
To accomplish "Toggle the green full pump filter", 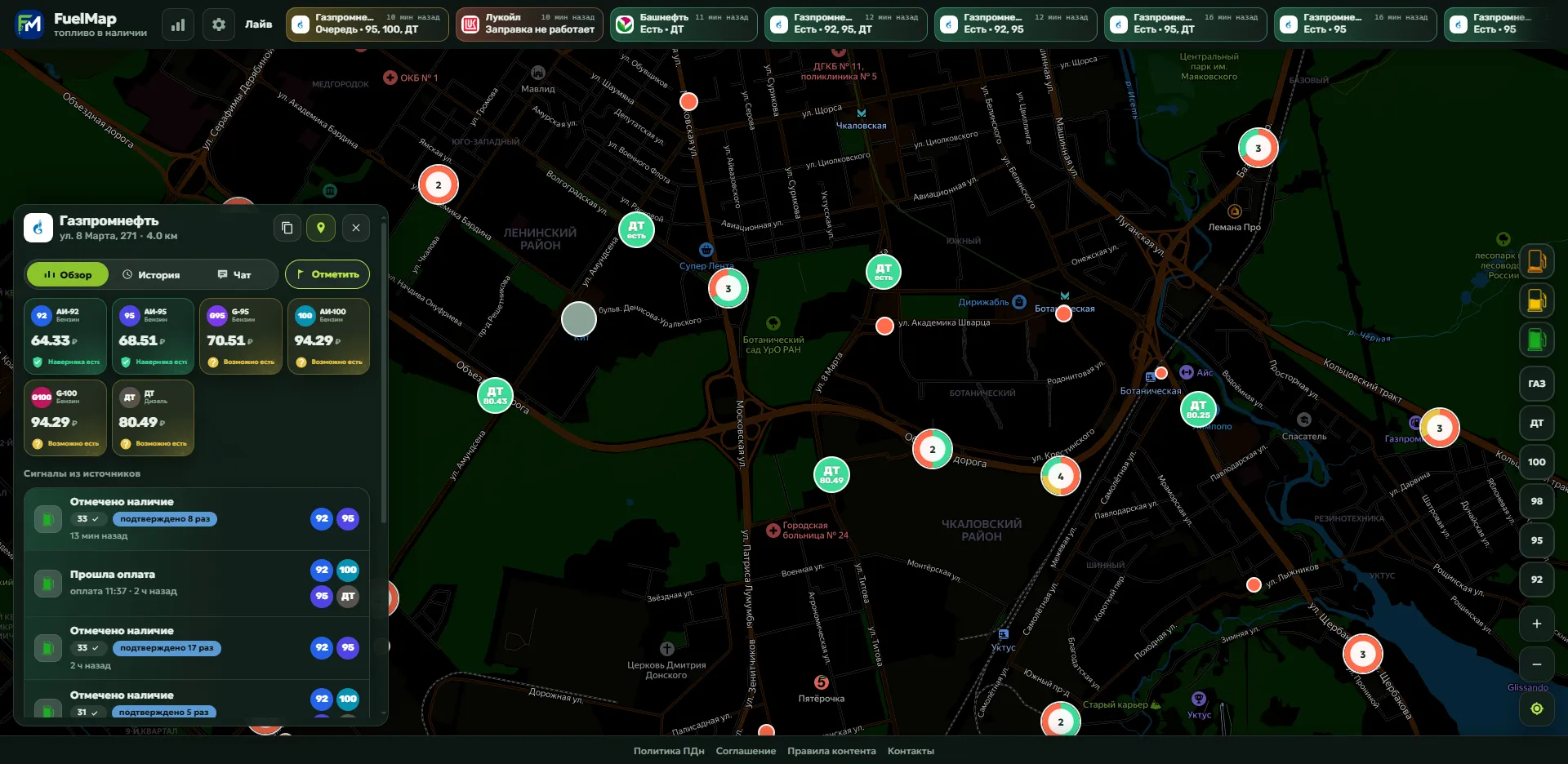I will [x=1537, y=340].
